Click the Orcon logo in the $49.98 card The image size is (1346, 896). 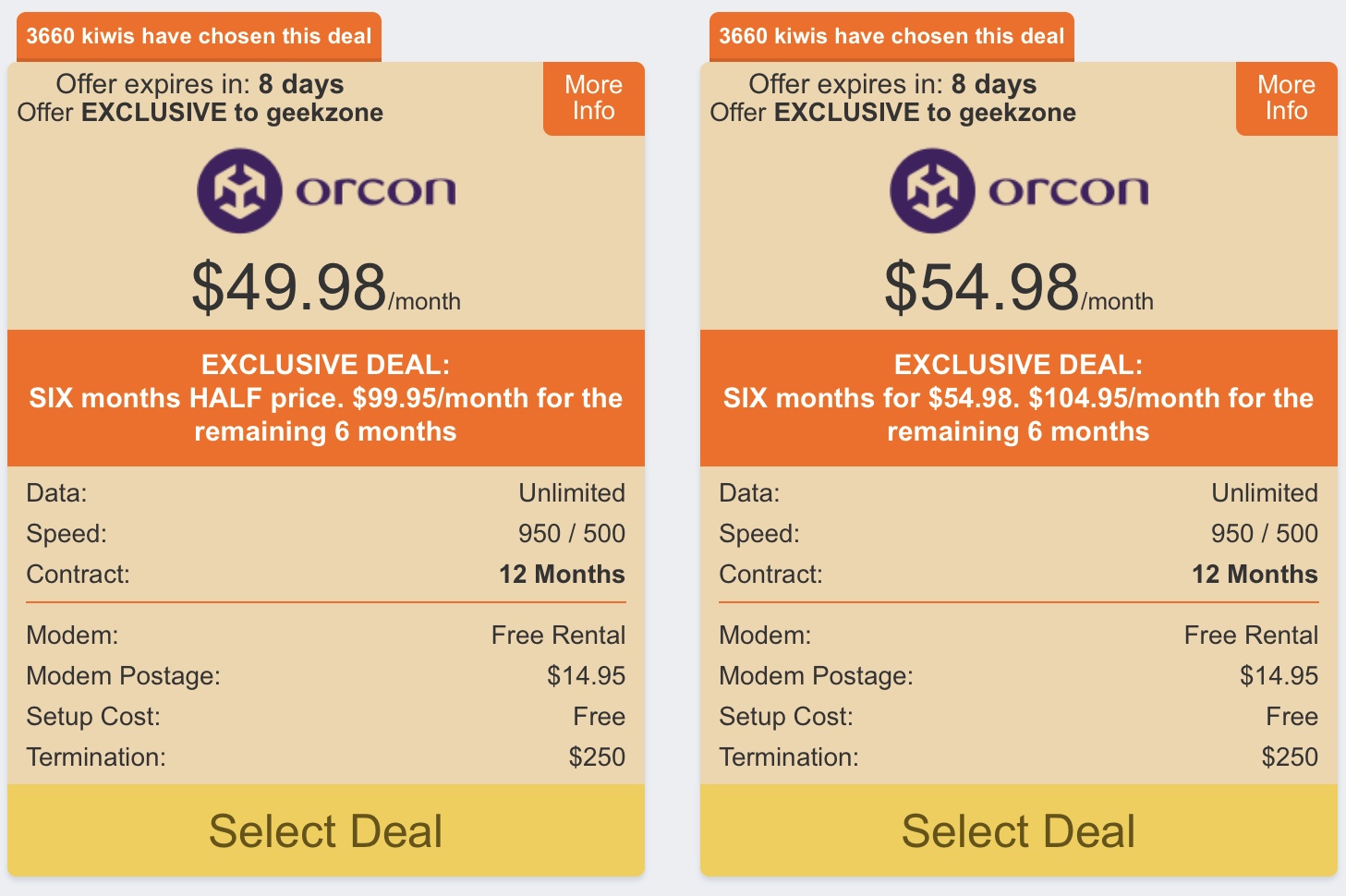pyautogui.click(x=239, y=190)
